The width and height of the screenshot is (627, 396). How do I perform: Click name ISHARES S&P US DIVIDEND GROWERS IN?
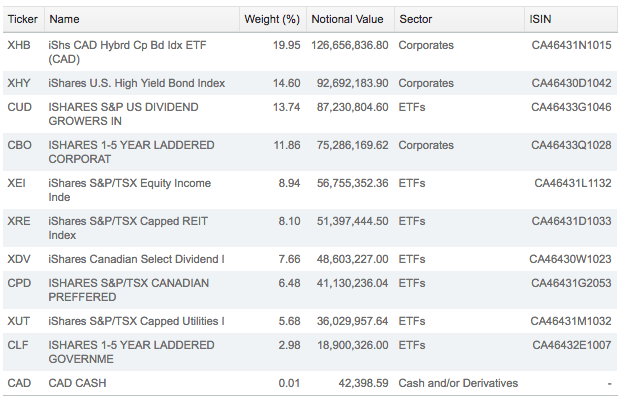tap(123, 114)
